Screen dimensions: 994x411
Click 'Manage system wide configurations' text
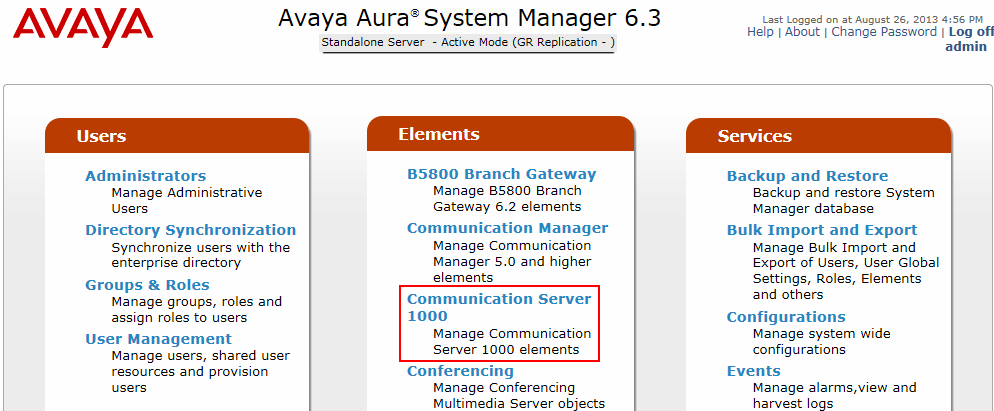coord(822,341)
